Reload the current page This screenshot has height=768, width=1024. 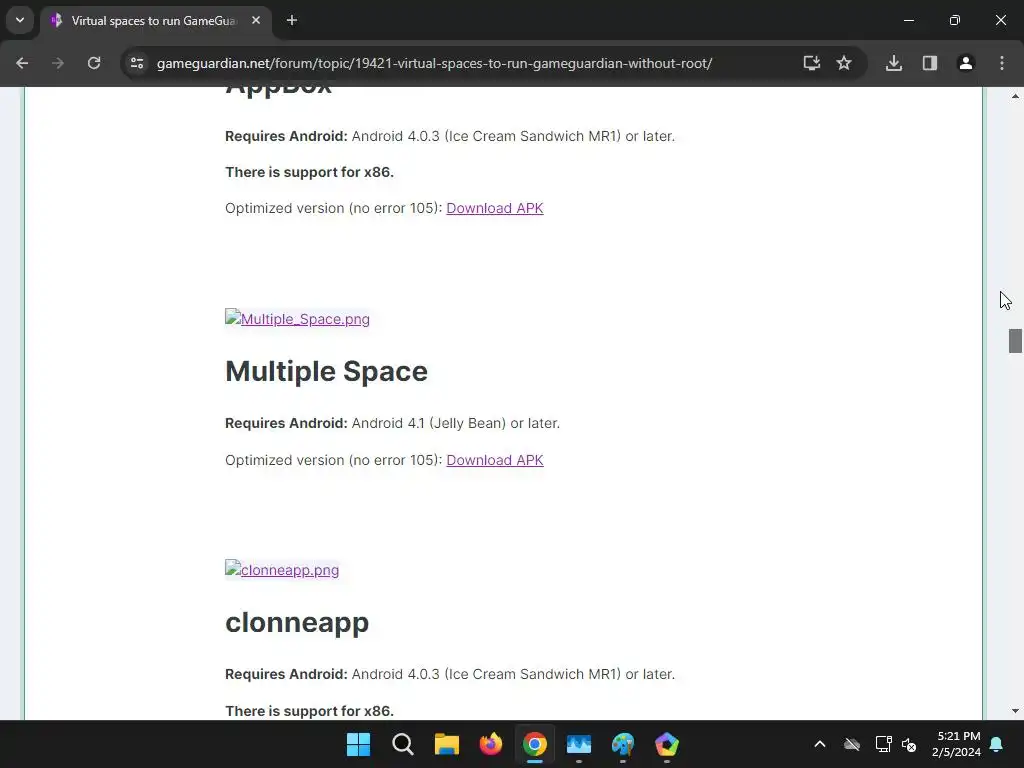click(x=94, y=63)
